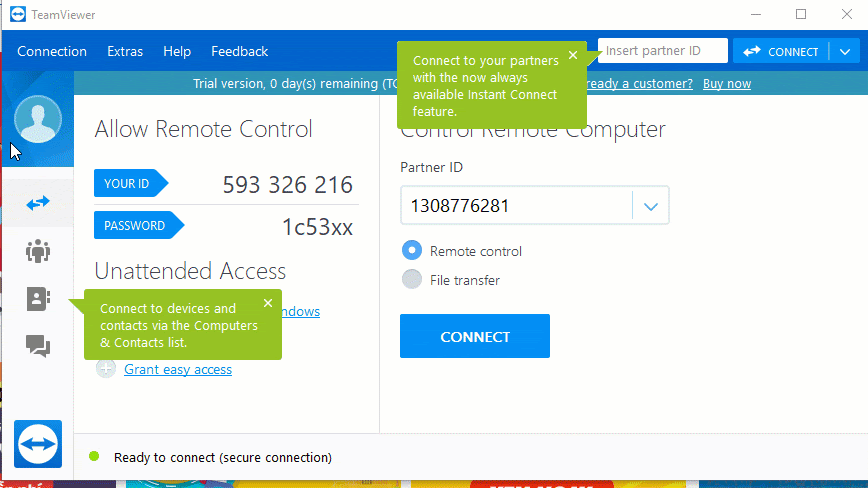Open the Chat sidebar icon
This screenshot has width=868, height=488.
click(38, 346)
